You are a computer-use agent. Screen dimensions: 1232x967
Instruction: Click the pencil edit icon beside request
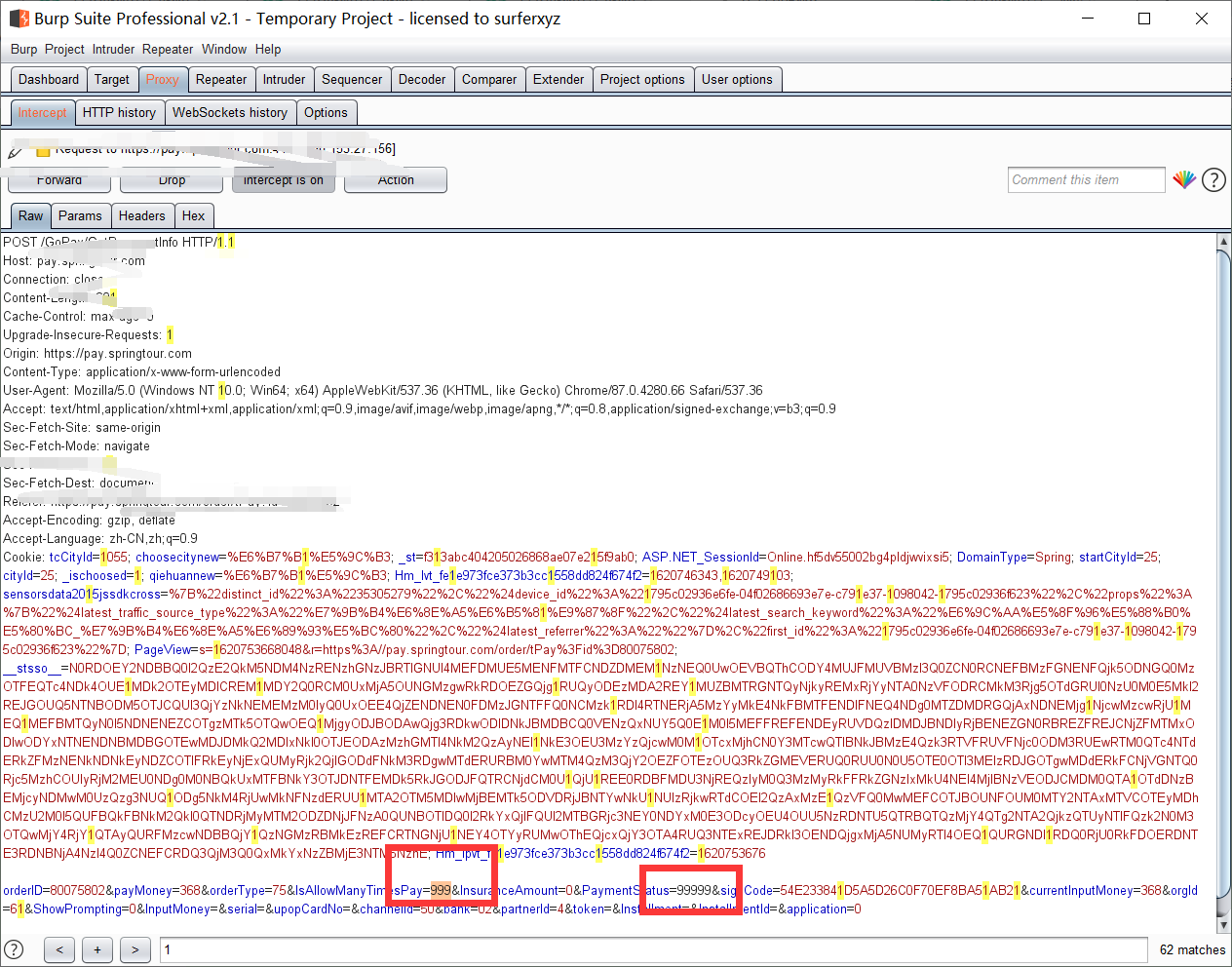16,151
